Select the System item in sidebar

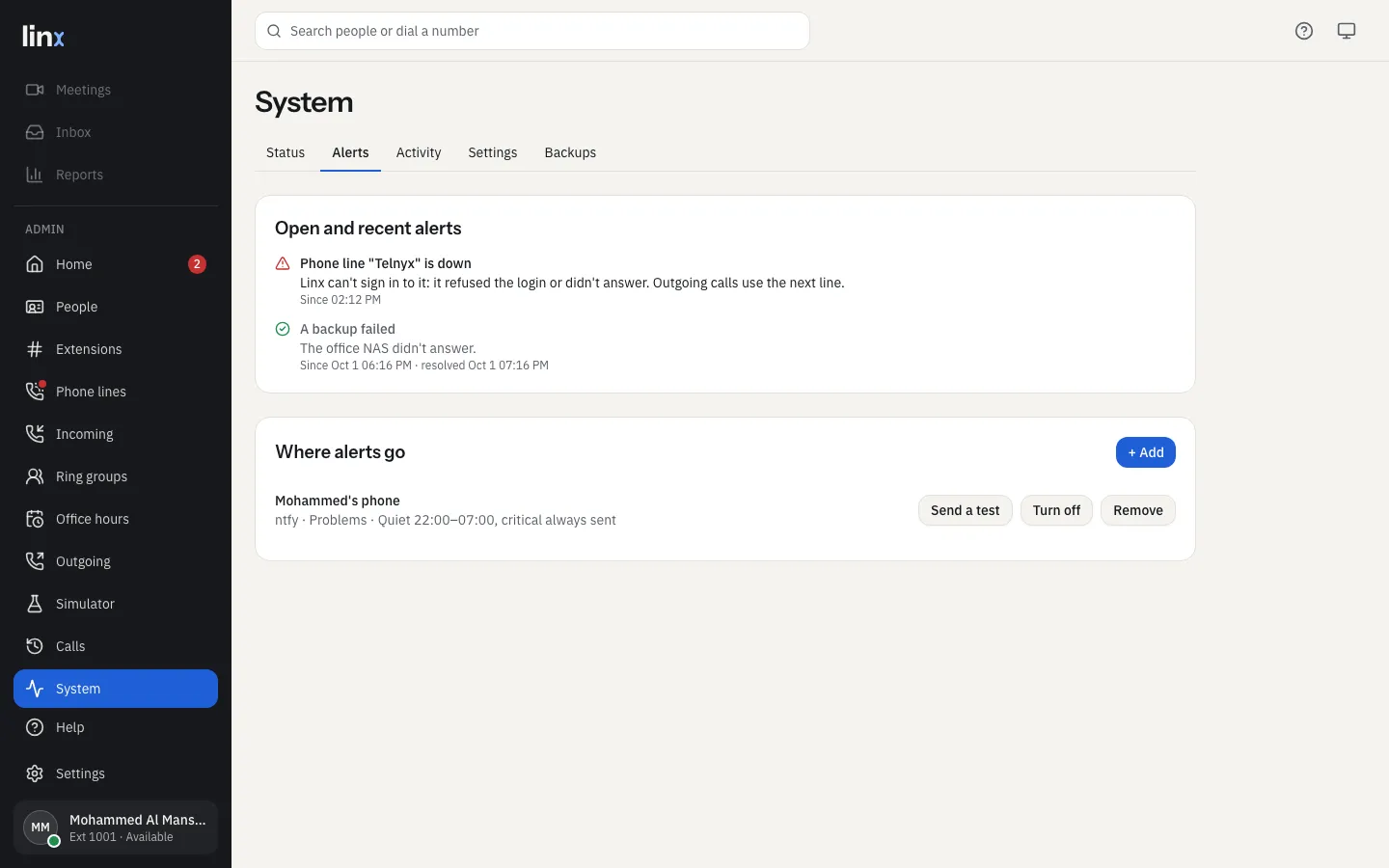(x=116, y=689)
